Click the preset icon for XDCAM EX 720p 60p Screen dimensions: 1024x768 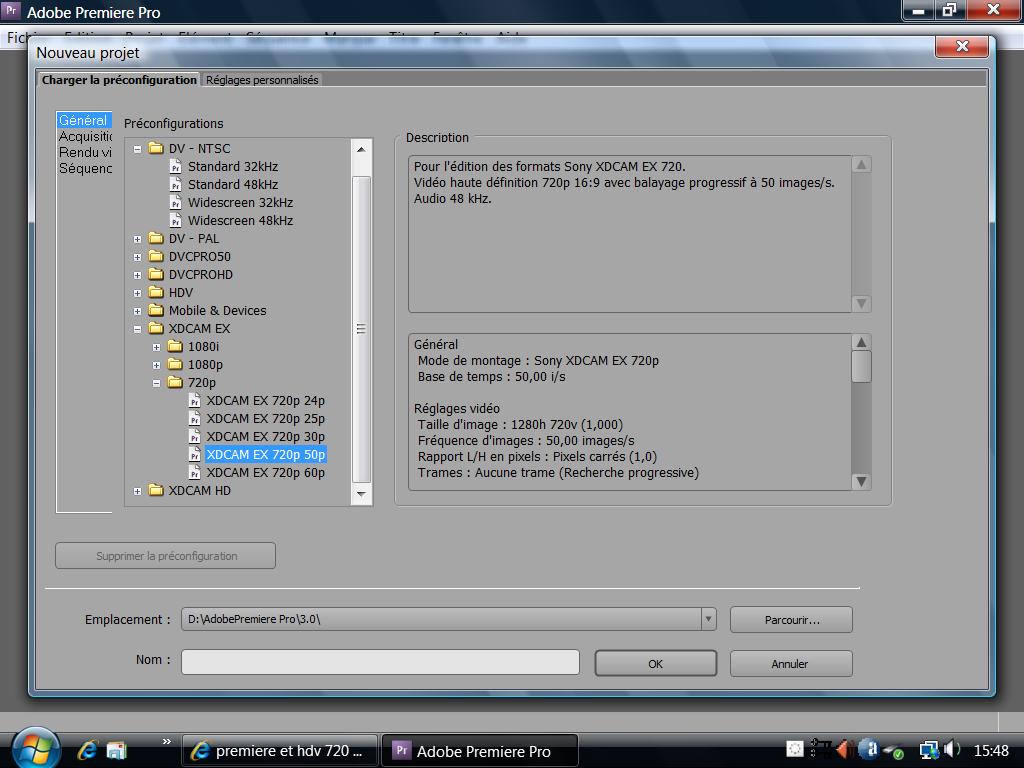[195, 473]
